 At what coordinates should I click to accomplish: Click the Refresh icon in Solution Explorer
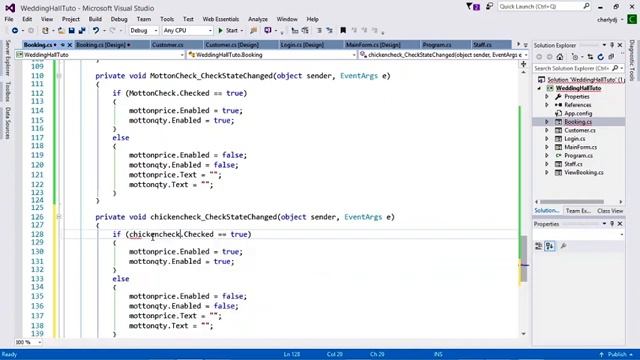tap(600, 57)
